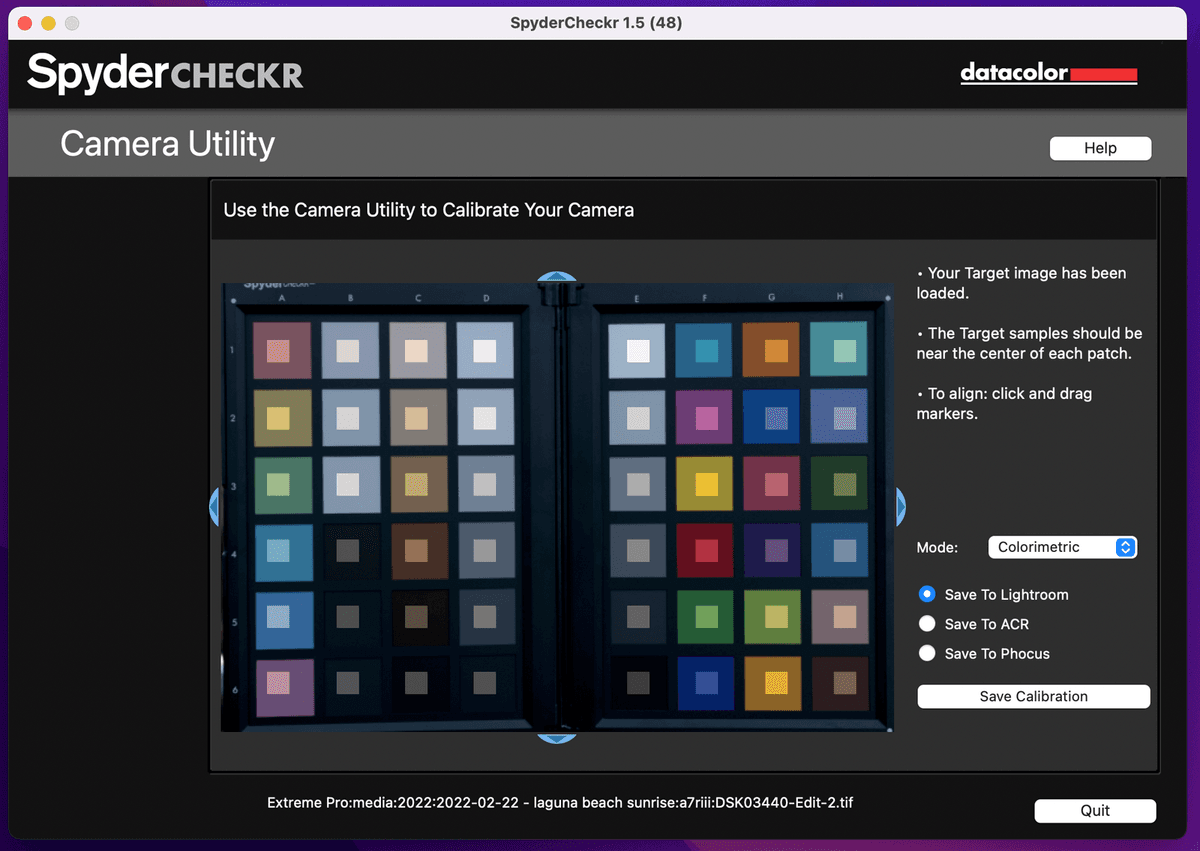This screenshot has width=1200, height=851.
Task: Select the left edge alignment marker
Action: pos(214,507)
